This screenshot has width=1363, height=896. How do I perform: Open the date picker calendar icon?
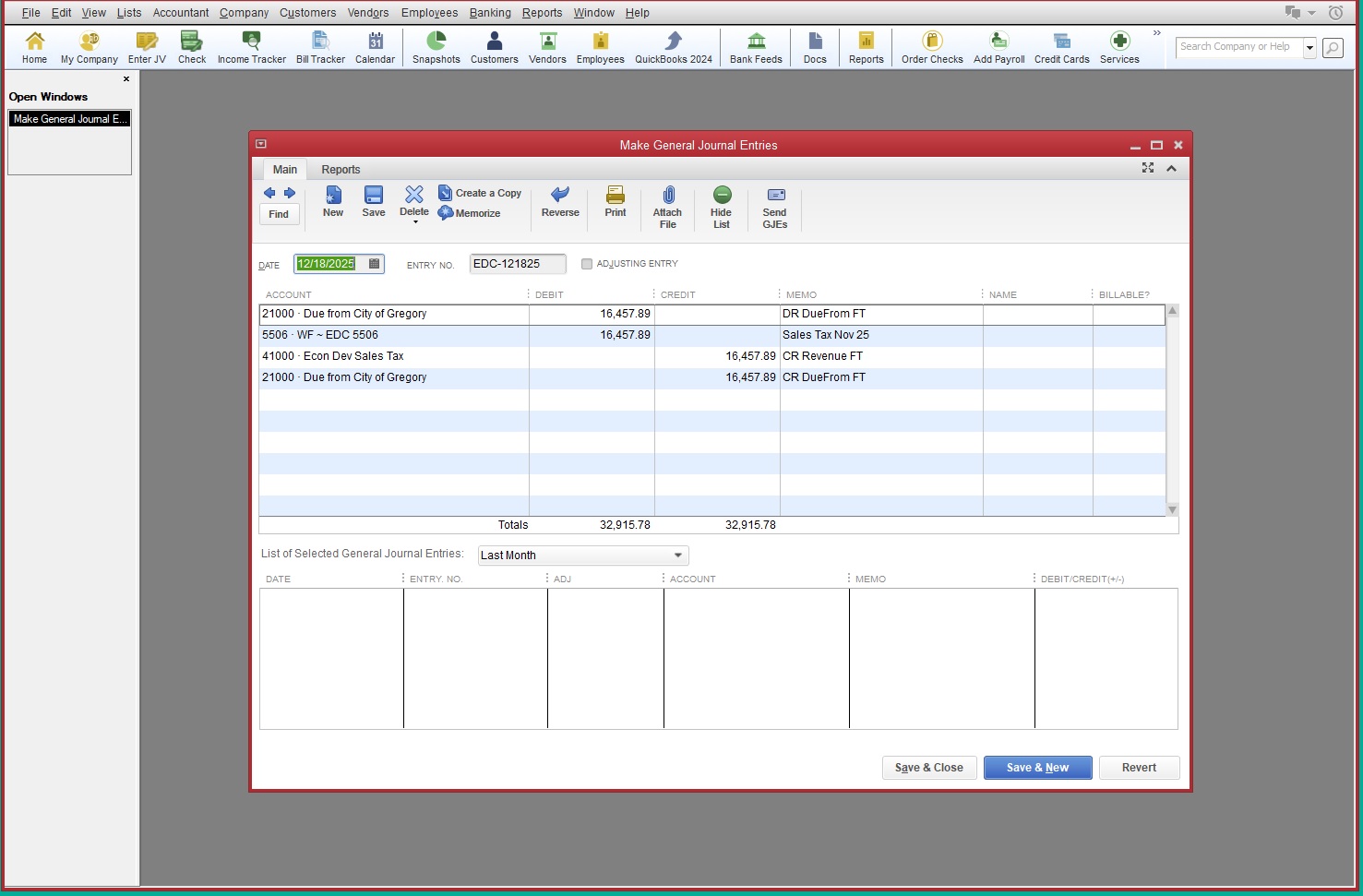(374, 264)
